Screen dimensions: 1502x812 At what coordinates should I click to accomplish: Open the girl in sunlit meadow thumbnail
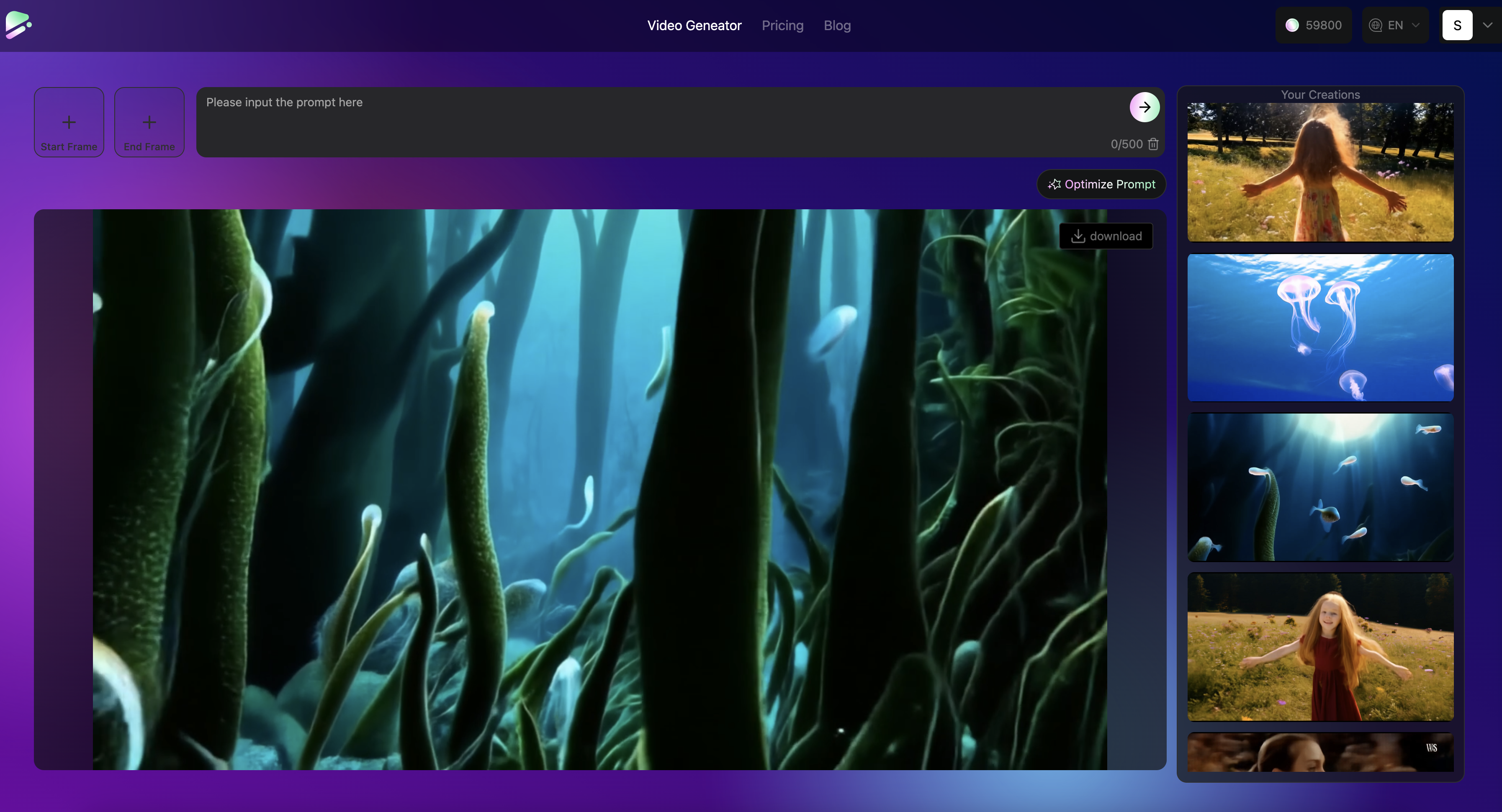pos(1320,172)
